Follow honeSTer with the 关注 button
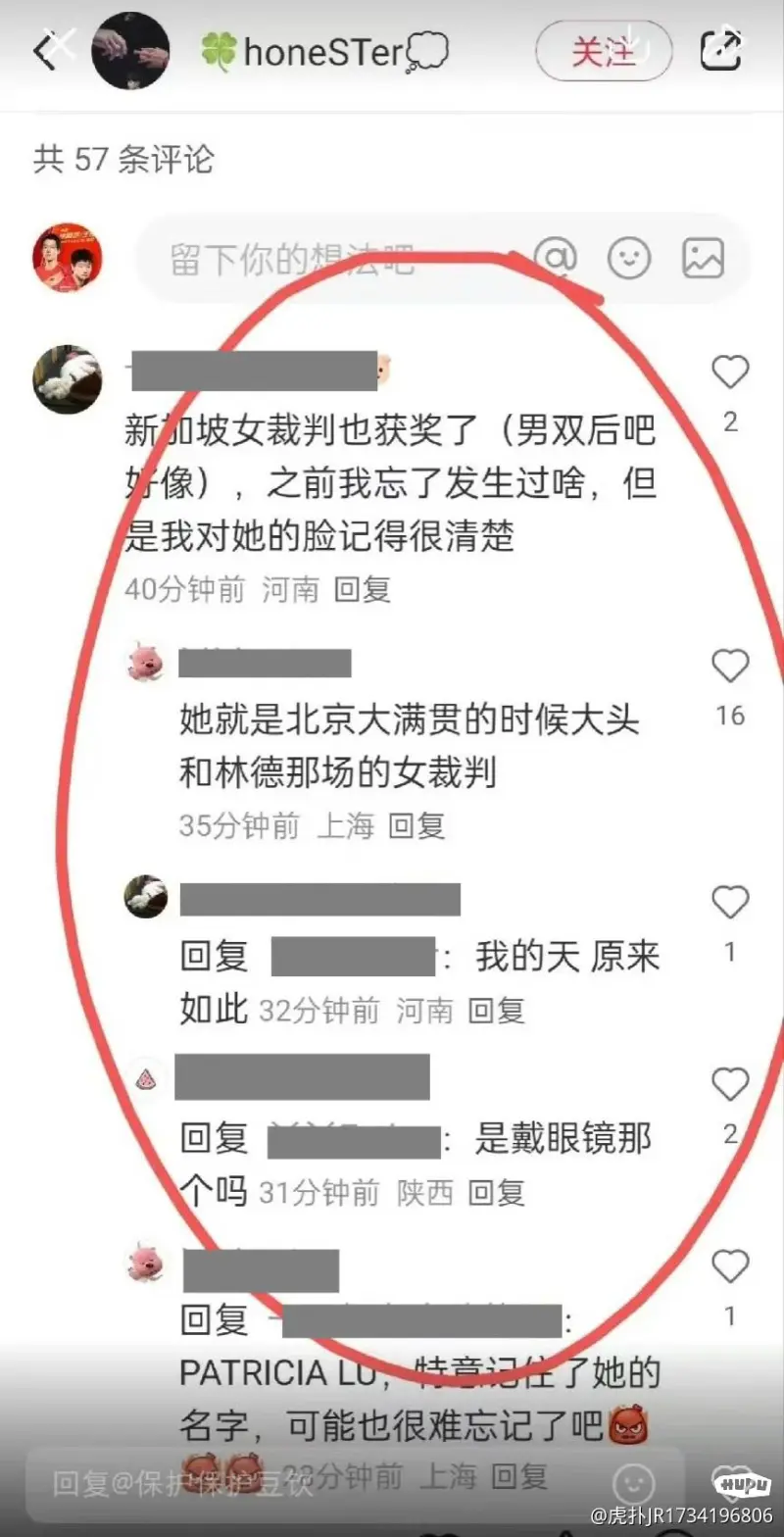 [x=604, y=51]
